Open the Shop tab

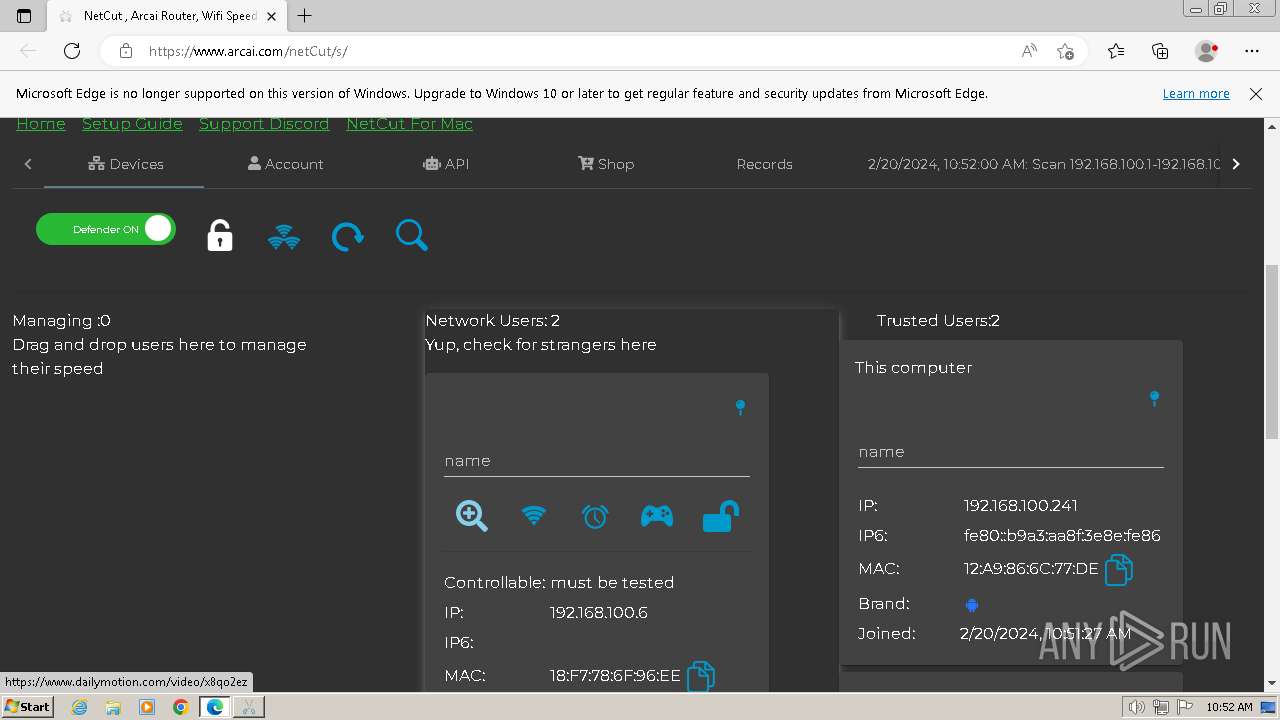[x=606, y=164]
